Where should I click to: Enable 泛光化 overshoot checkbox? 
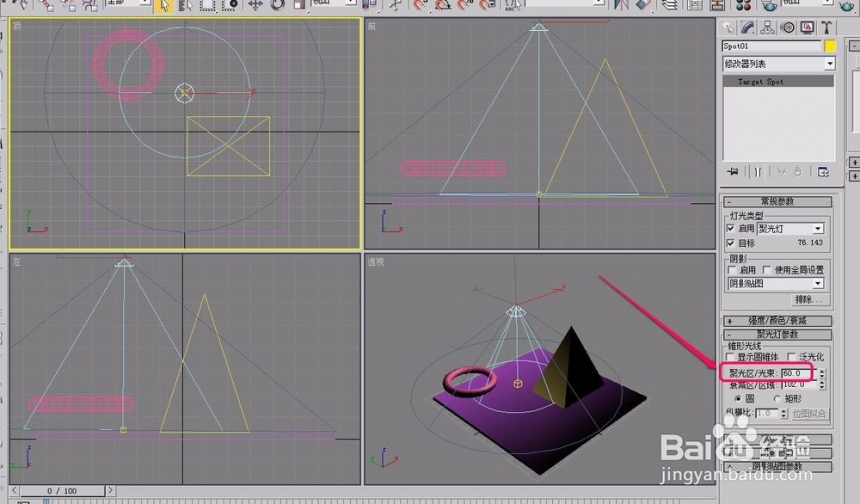791,357
